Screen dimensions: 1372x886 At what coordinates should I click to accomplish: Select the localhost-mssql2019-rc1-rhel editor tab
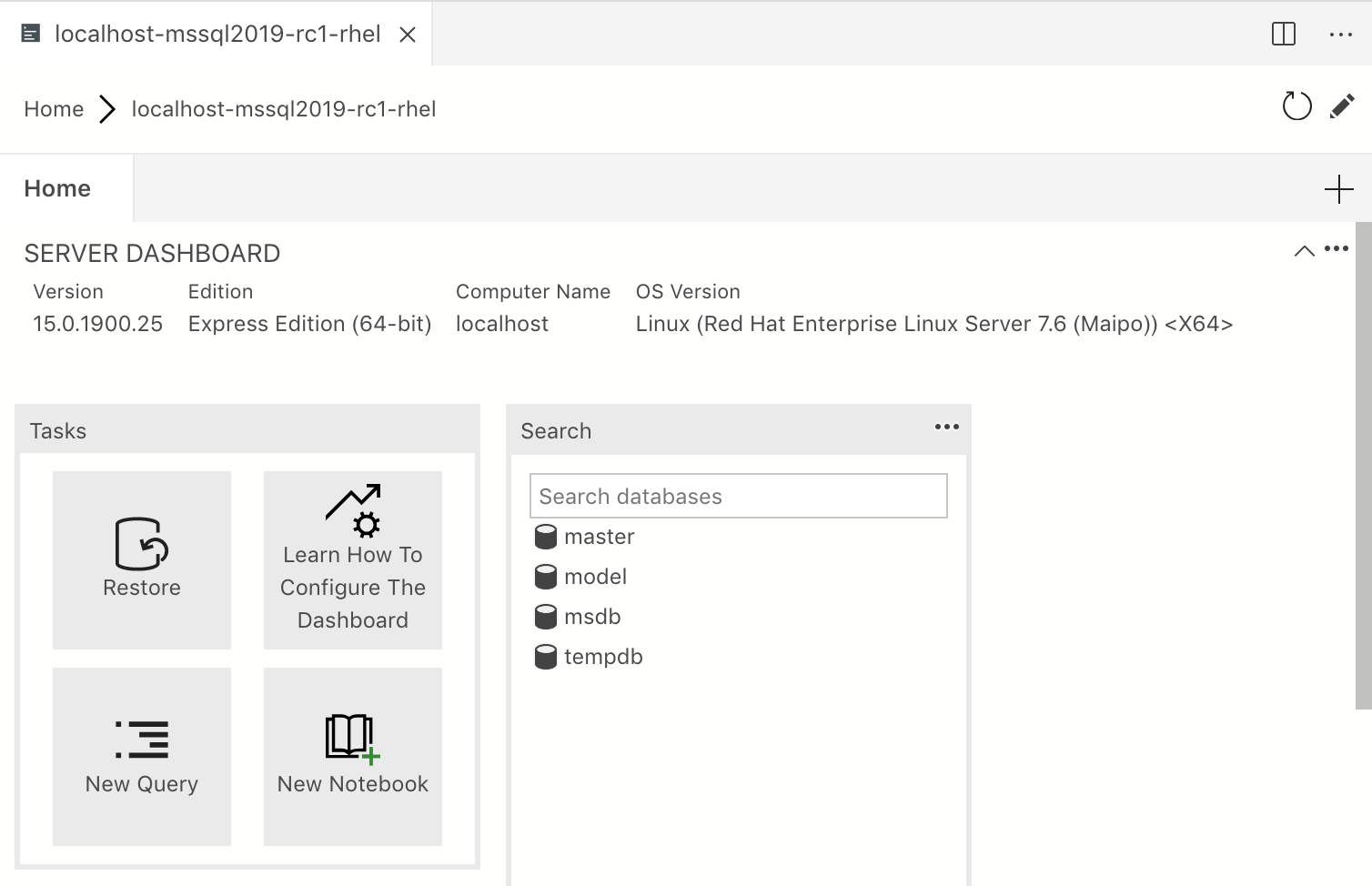pos(217,35)
